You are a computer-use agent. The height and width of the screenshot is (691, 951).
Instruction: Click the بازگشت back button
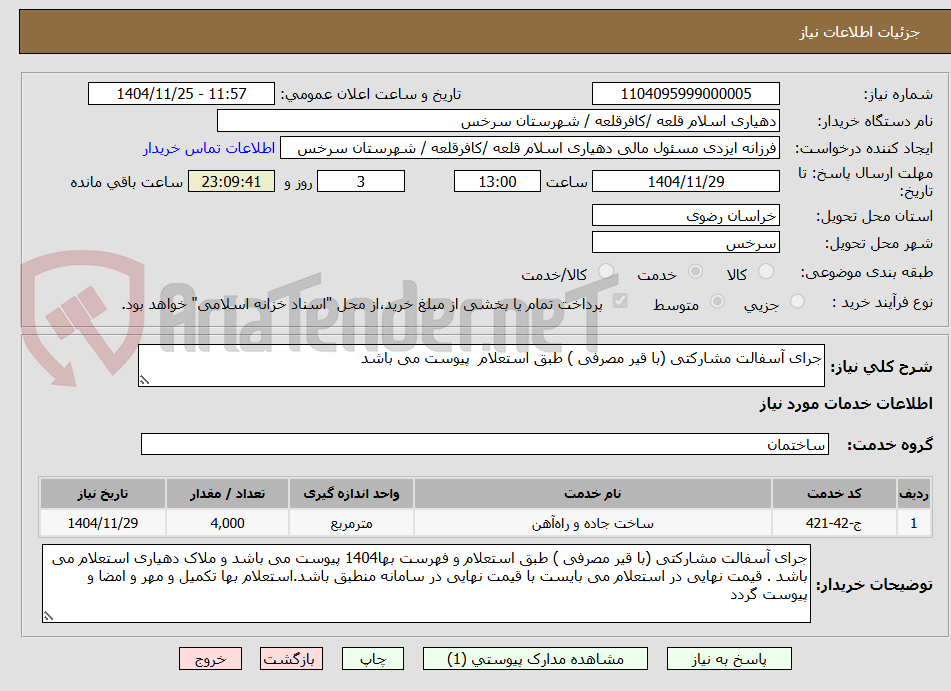pos(291,659)
